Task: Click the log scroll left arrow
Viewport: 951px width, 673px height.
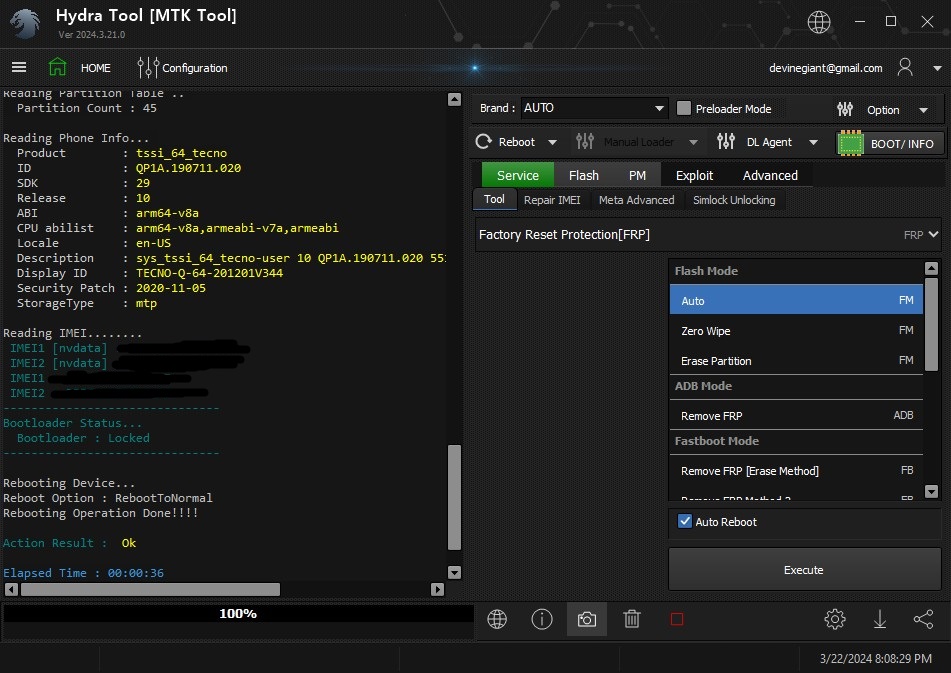Action: tap(11, 589)
